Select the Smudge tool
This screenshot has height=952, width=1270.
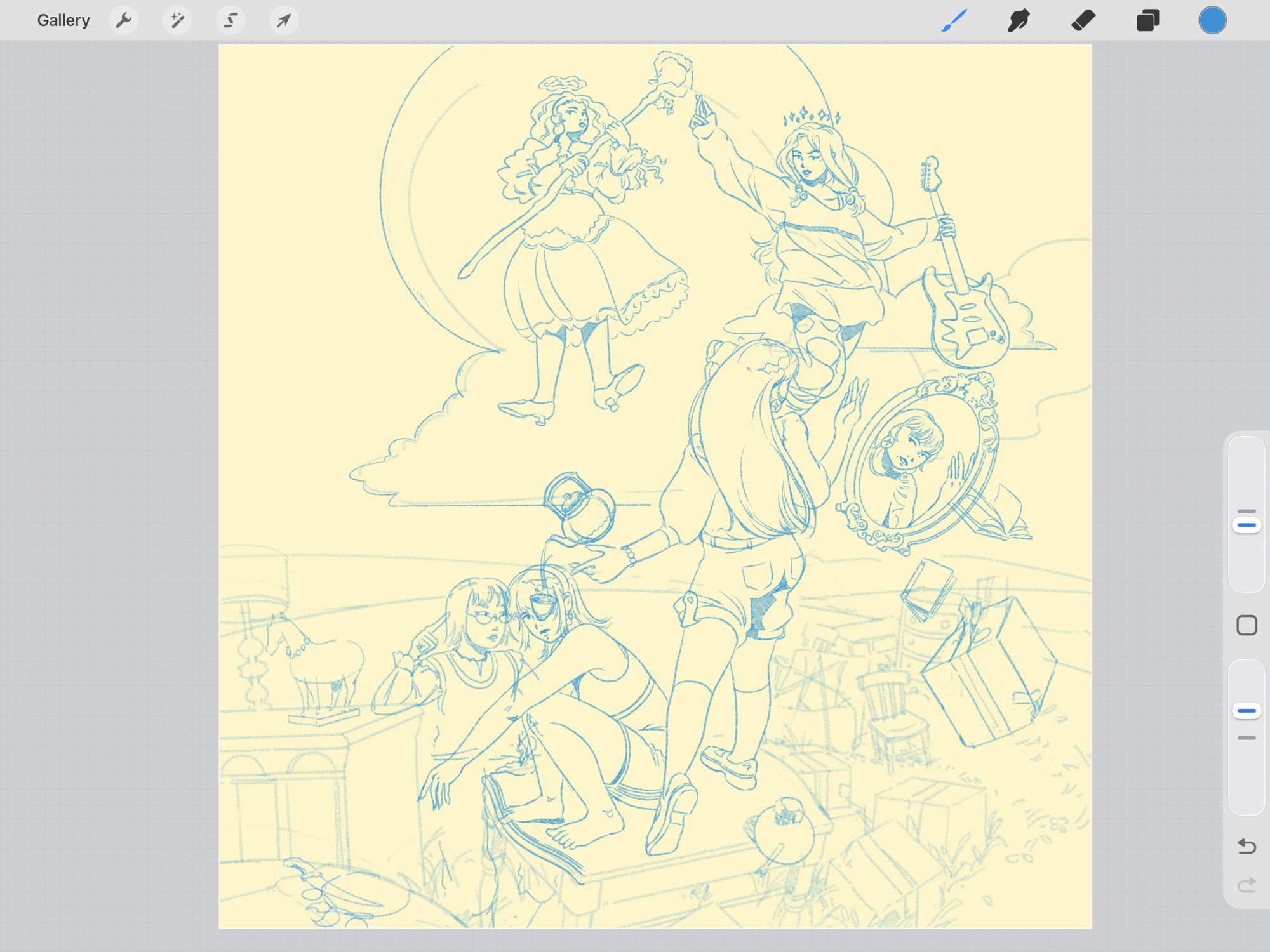1019,20
